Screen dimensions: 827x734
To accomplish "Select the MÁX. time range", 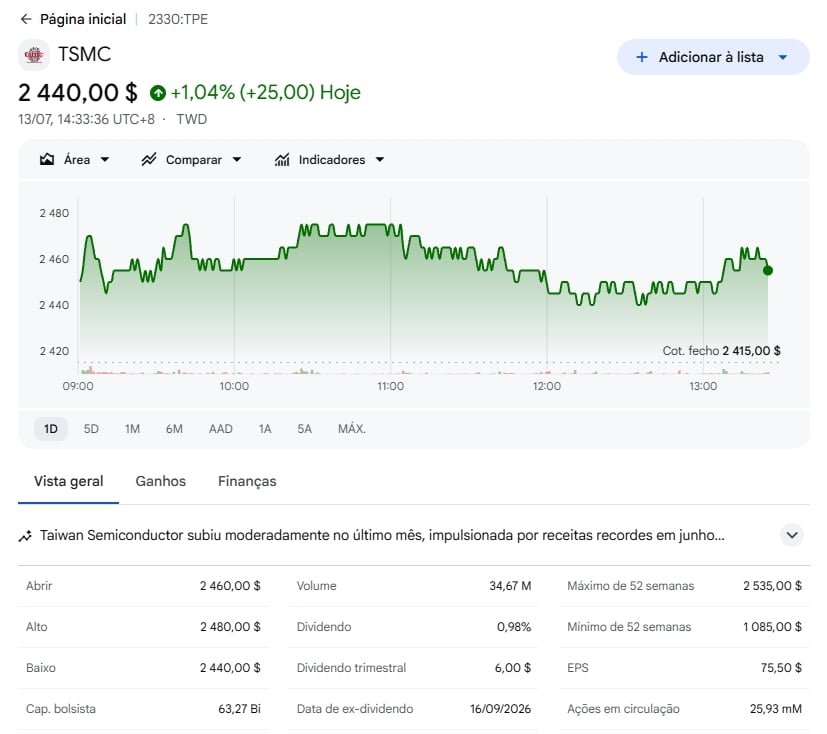I will coord(352,429).
